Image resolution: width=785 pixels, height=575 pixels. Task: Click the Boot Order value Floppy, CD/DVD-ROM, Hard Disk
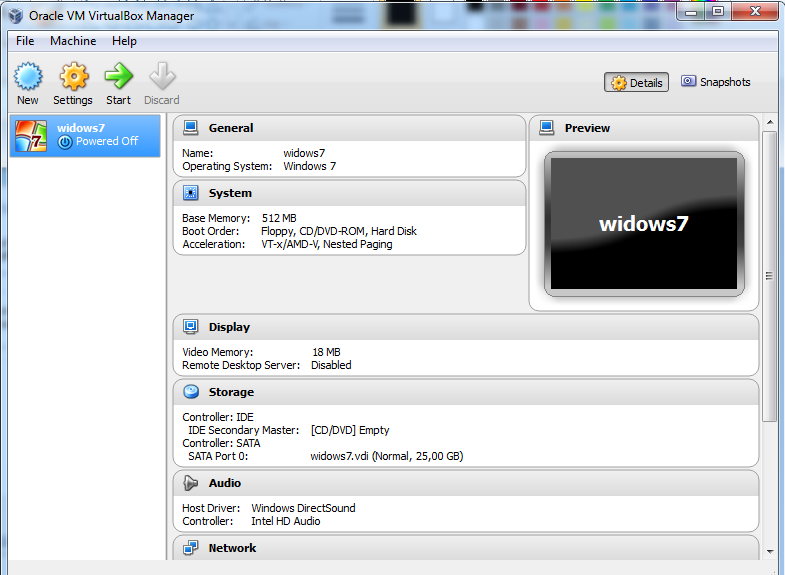click(339, 231)
